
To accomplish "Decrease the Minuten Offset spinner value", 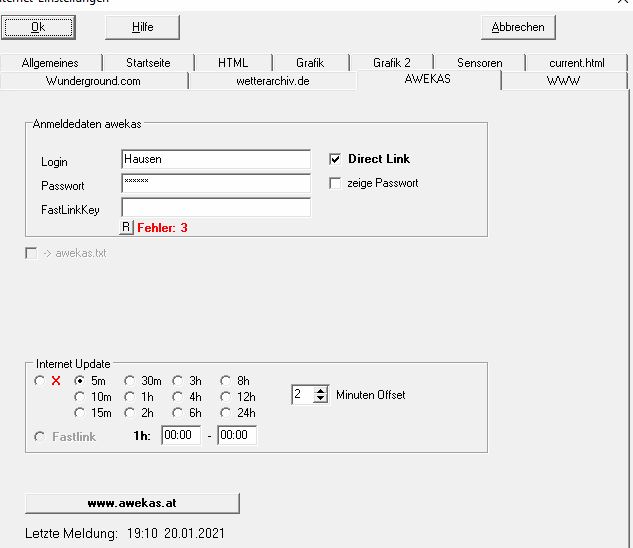I will 320,399.
